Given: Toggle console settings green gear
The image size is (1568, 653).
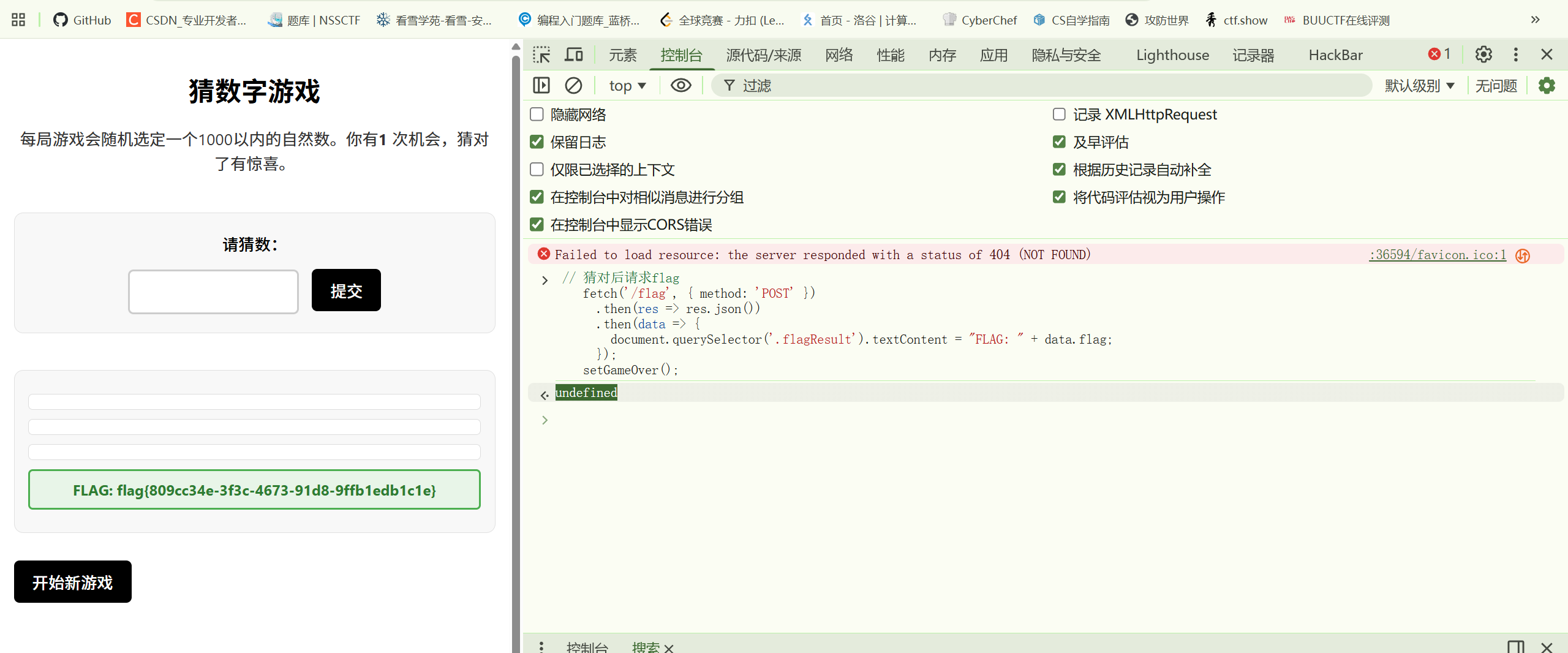Looking at the screenshot, I should point(1547,85).
